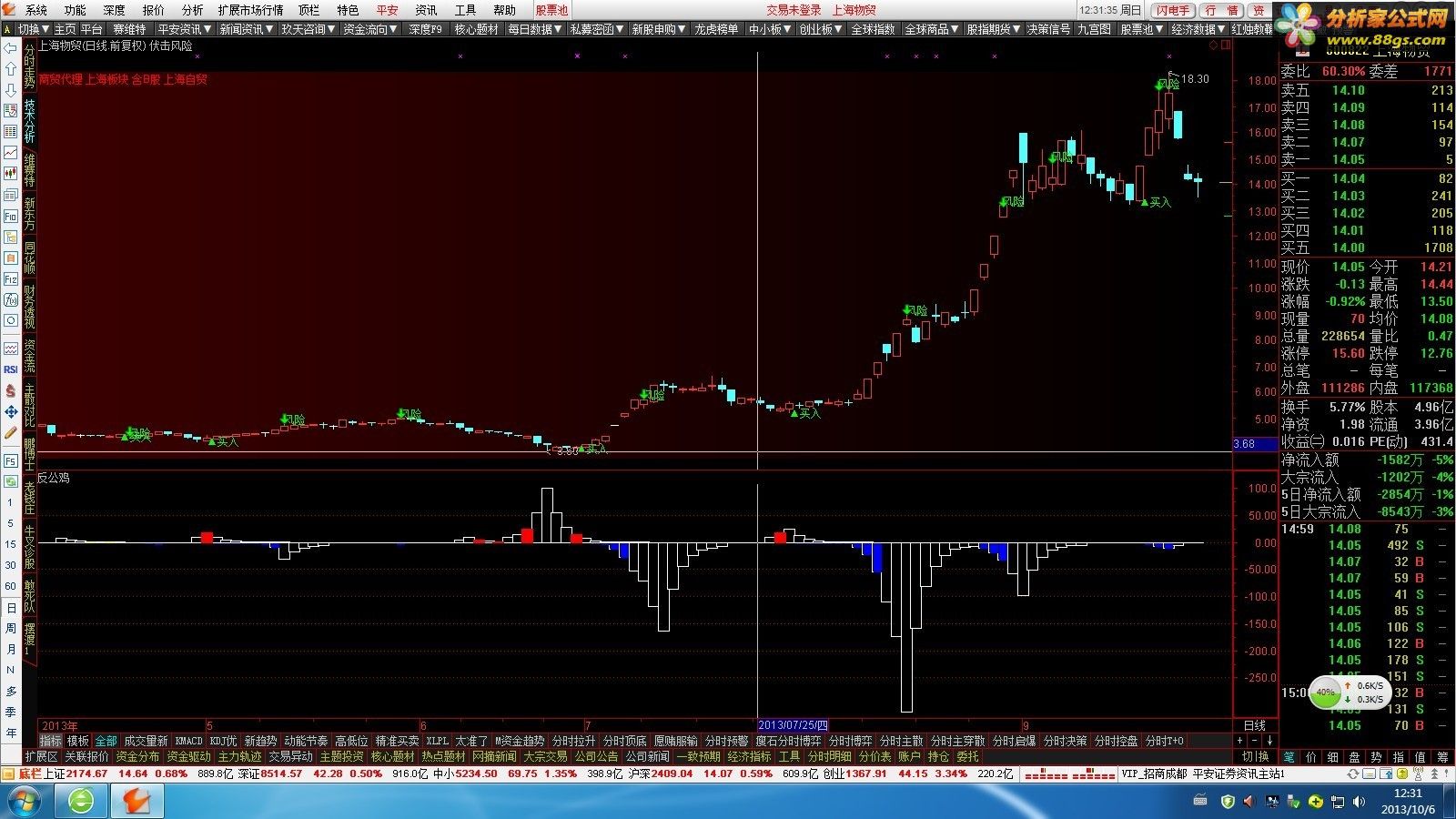Image resolution: width=1456 pixels, height=819 pixels.
Task: Open the 系统 menu
Action: [x=36, y=10]
